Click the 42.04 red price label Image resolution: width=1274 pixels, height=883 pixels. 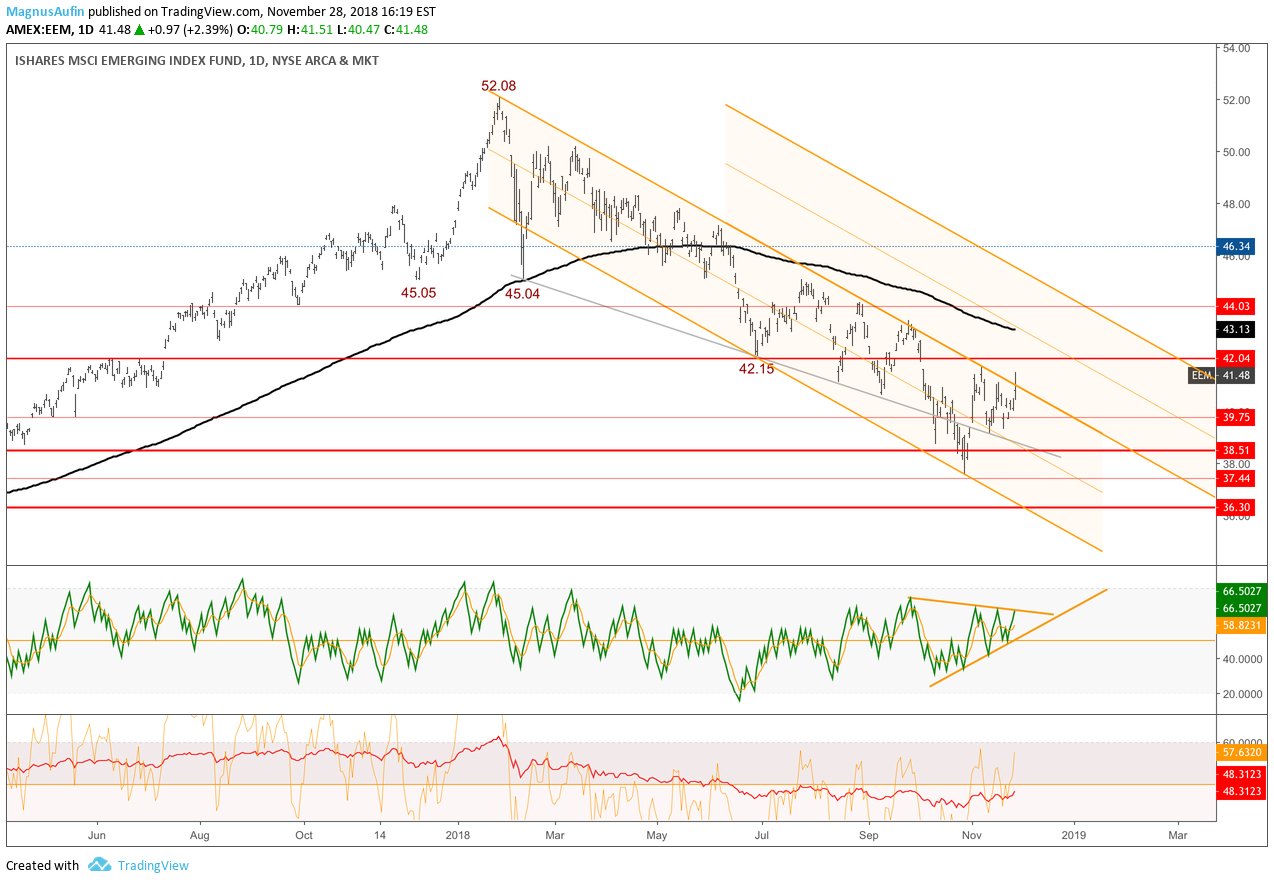1236,358
